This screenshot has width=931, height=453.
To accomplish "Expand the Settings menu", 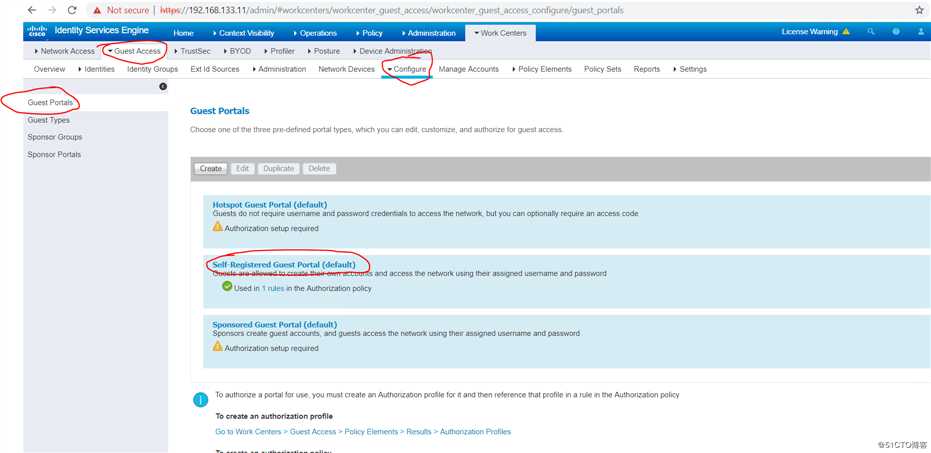I will (x=689, y=69).
